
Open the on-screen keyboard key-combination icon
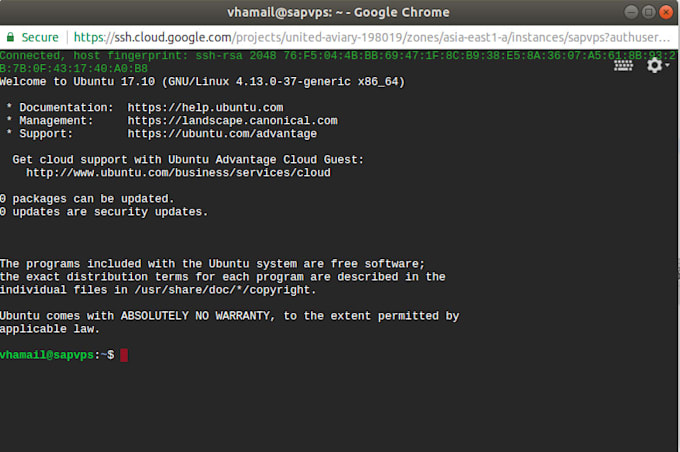pos(626,65)
